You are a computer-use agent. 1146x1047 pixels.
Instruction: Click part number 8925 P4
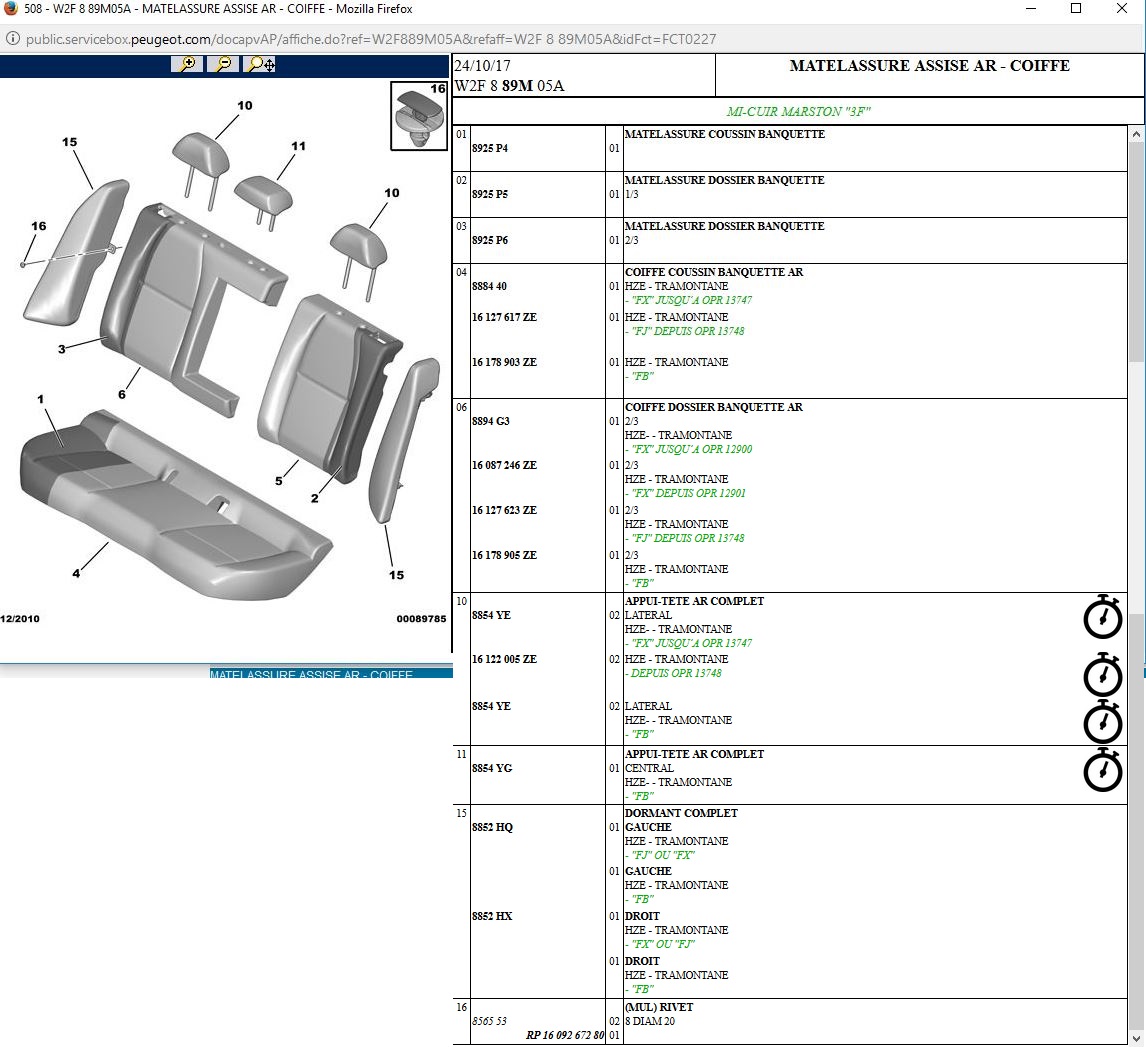(x=490, y=148)
